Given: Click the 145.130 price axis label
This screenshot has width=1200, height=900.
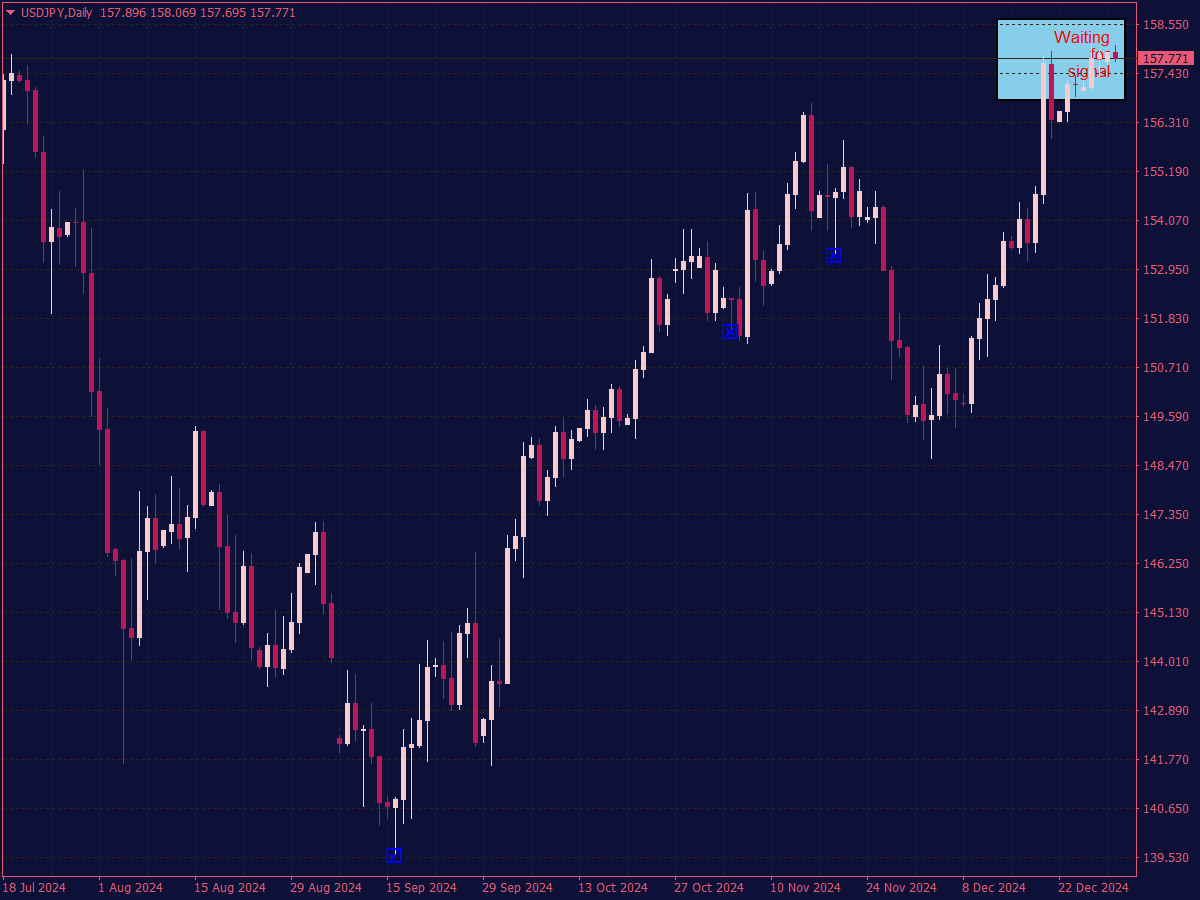Looking at the screenshot, I should point(1165,612).
